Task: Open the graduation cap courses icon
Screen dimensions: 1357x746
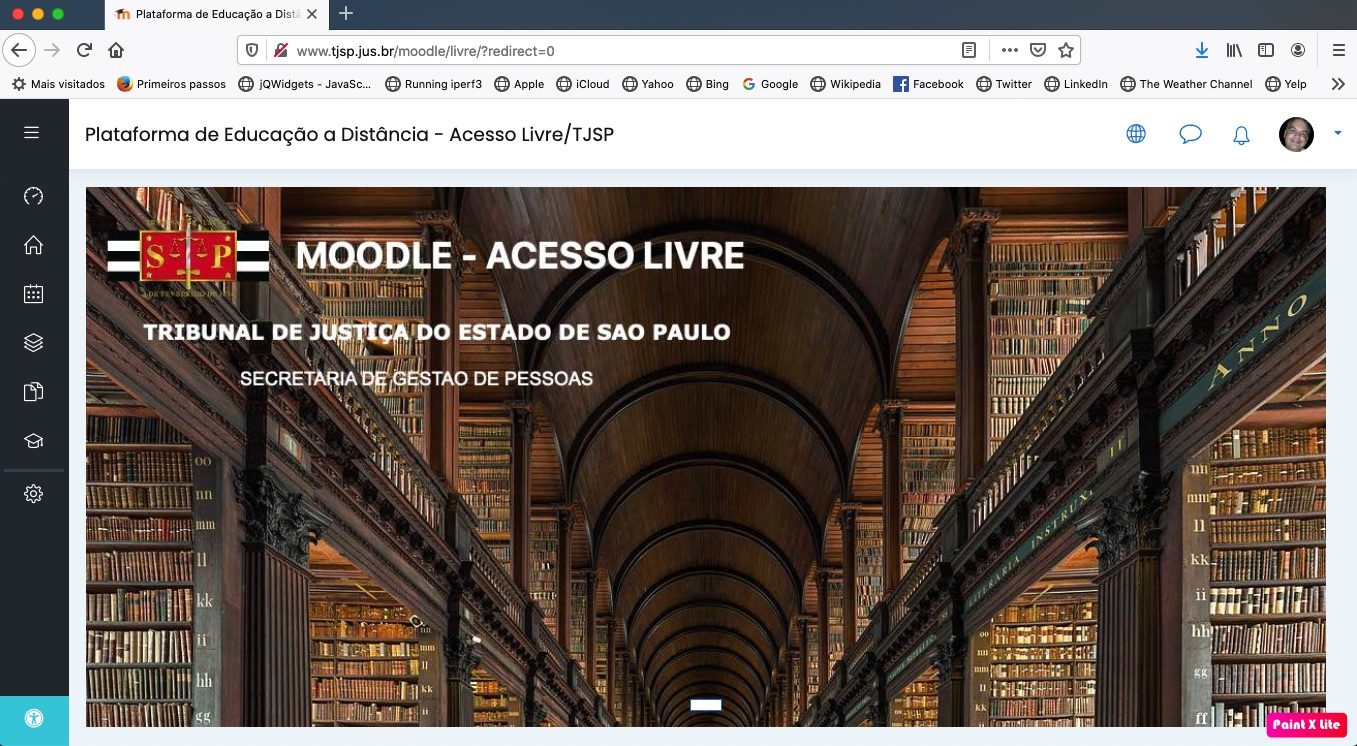Action: coord(33,441)
